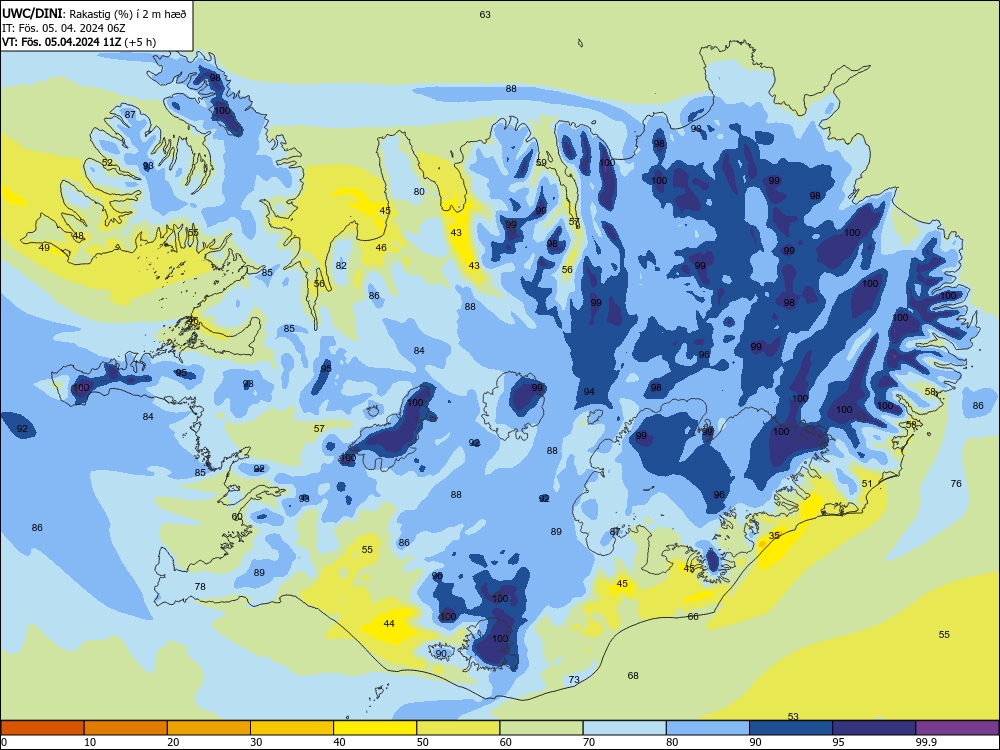The width and height of the screenshot is (1000, 750).
Task: Click the '52' humidity value in Westfjords
Action: click(107, 163)
